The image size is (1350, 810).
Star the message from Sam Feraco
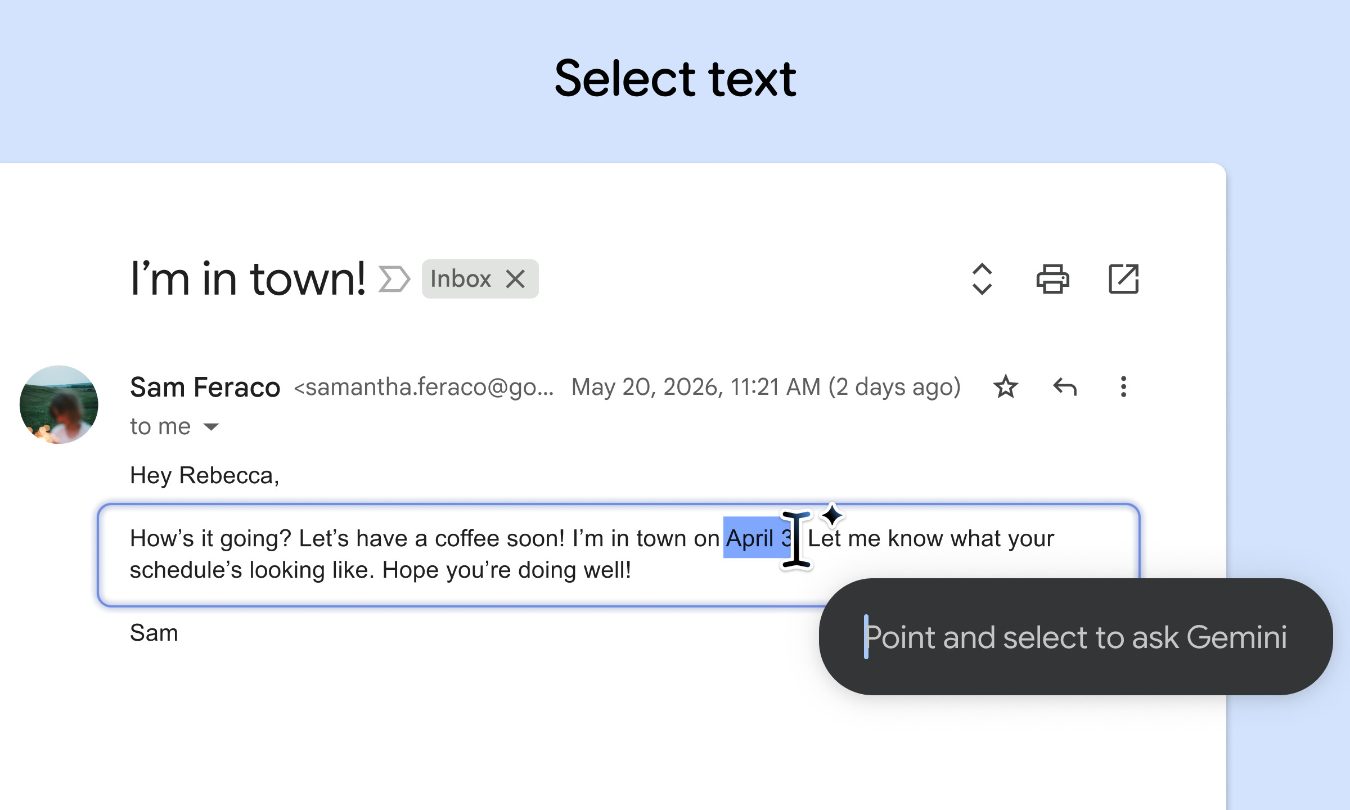point(1005,387)
